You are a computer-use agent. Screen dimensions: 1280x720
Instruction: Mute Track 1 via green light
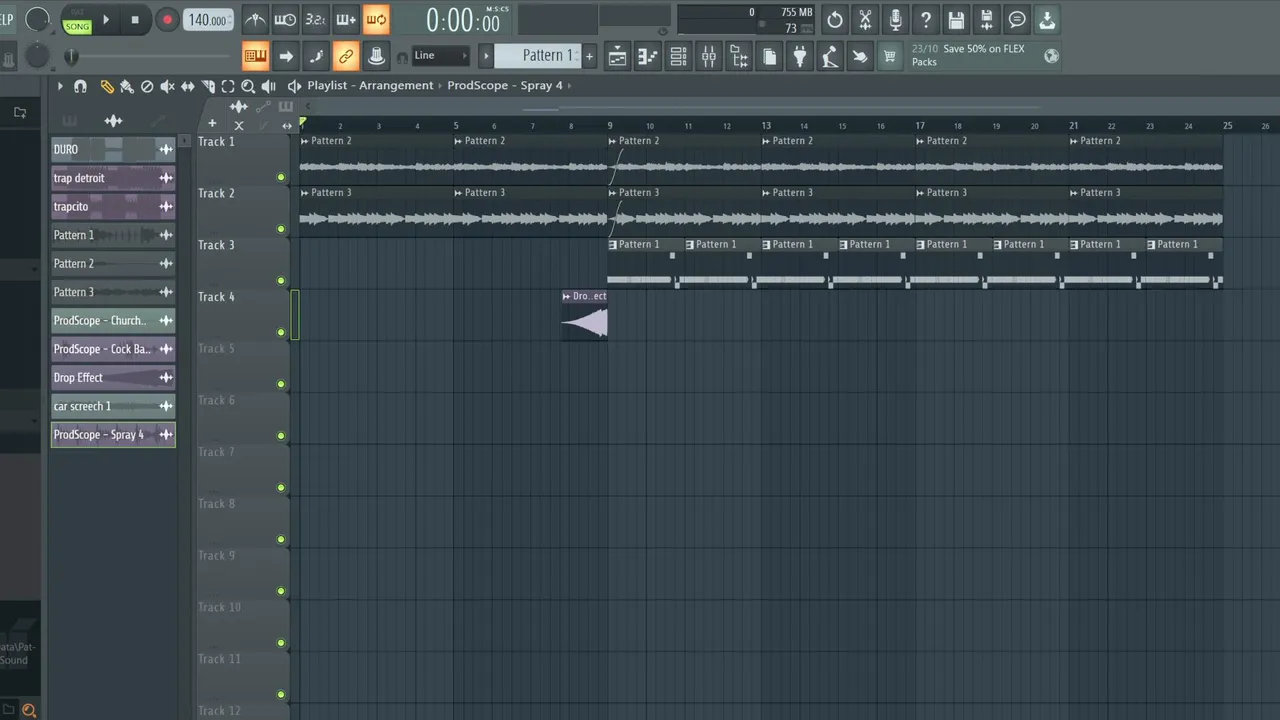(281, 177)
